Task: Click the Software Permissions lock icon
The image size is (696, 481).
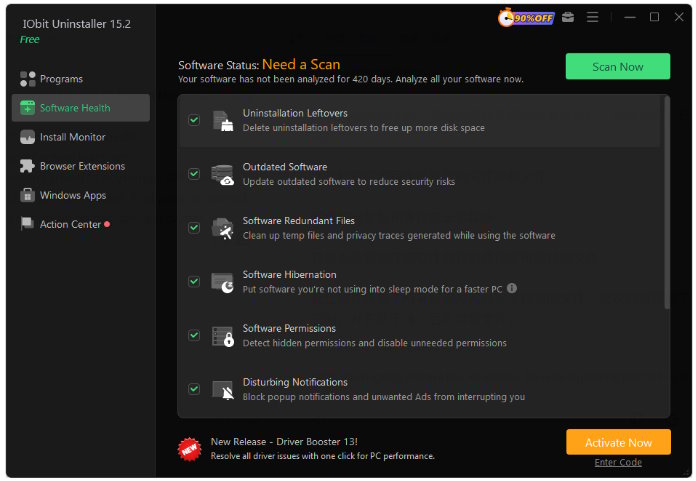Action: (x=223, y=336)
